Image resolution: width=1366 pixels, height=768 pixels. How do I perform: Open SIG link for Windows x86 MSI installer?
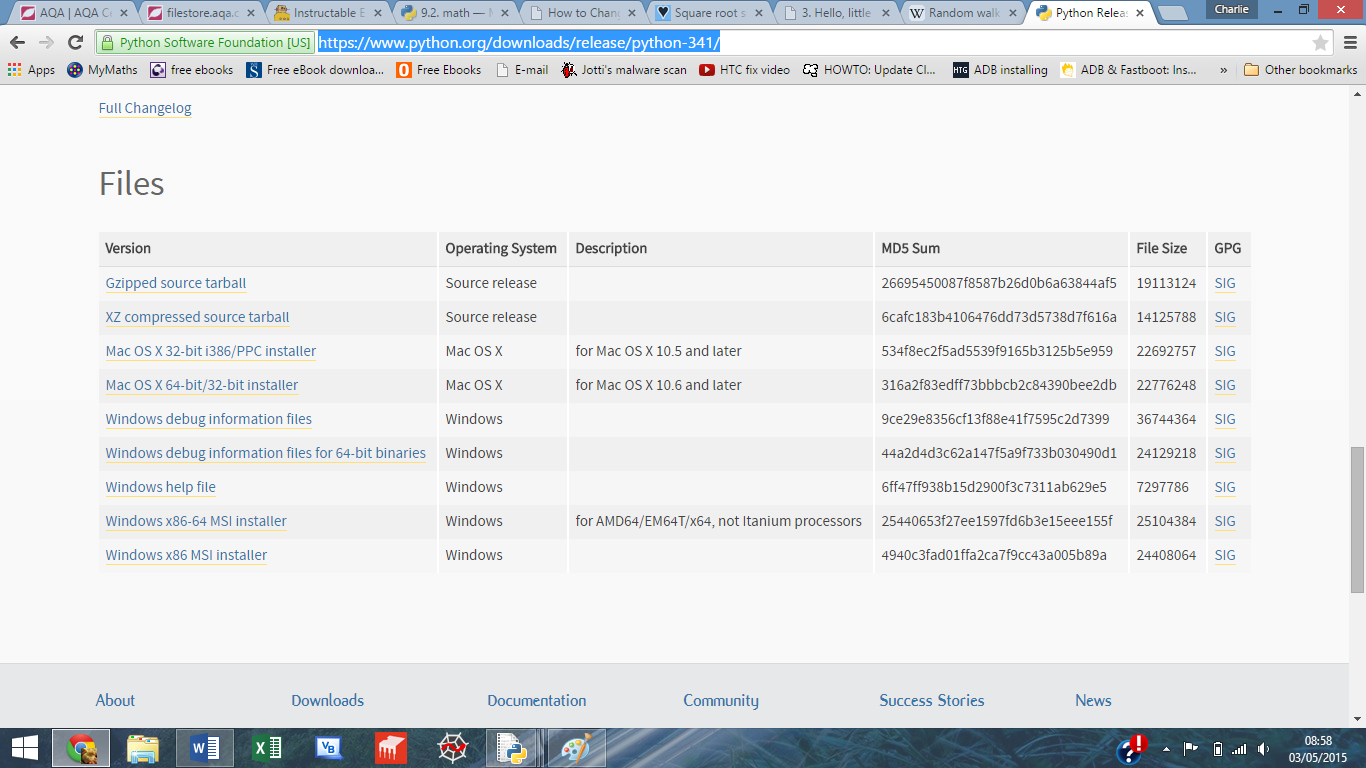[x=1225, y=555]
